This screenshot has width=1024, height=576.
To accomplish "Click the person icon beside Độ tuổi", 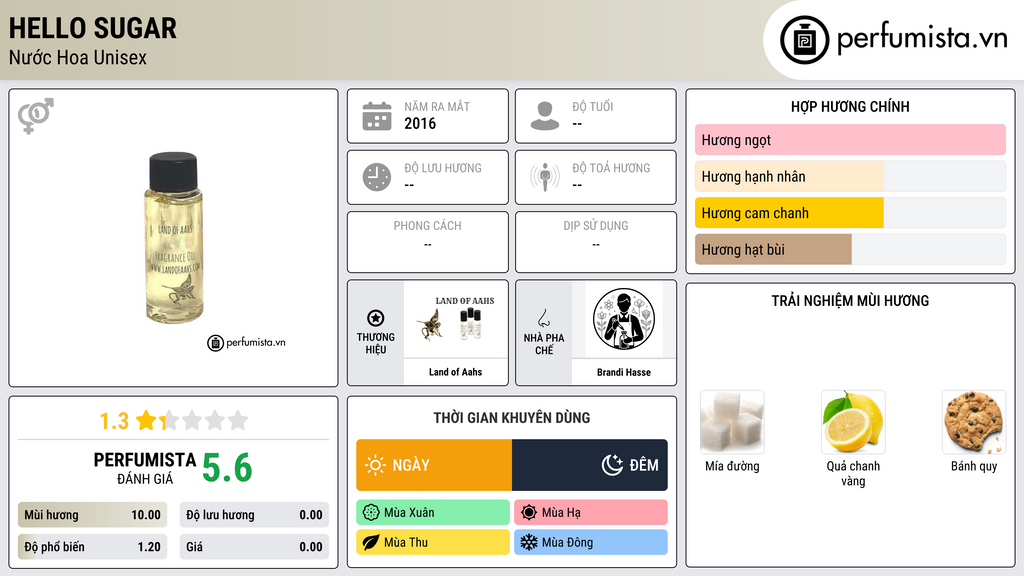I will coord(545,116).
